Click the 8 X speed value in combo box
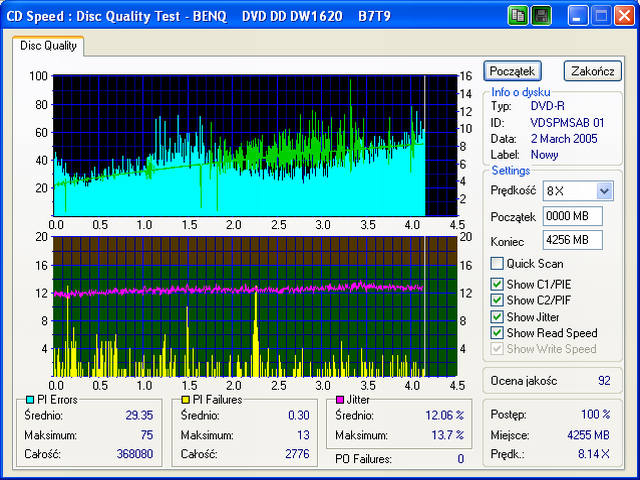Viewport: 640px width, 480px height. tap(555, 191)
